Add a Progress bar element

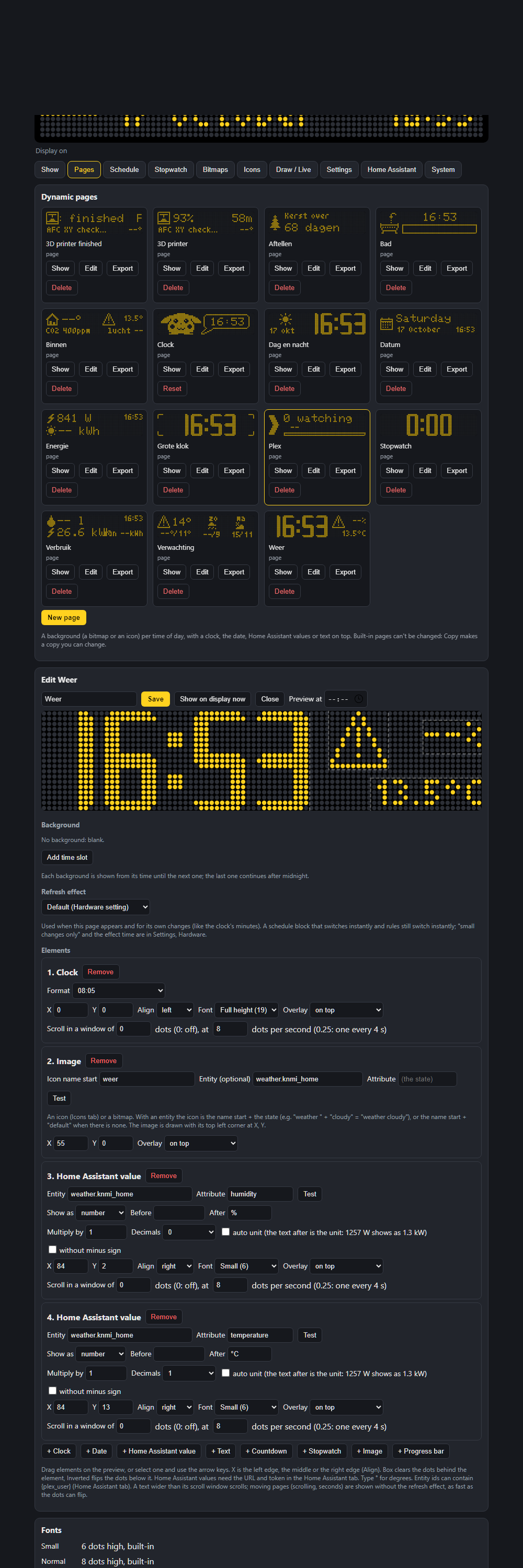pyautogui.click(x=420, y=1451)
